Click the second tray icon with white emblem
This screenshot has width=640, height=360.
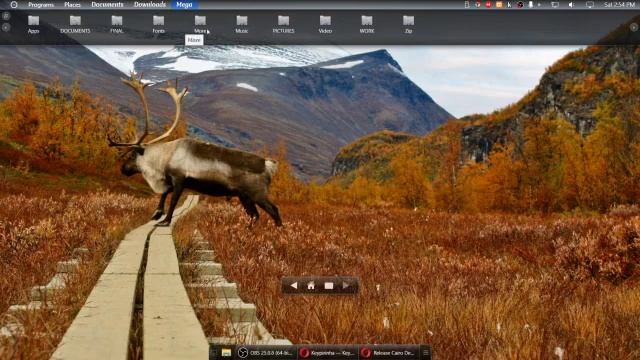(478, 4)
